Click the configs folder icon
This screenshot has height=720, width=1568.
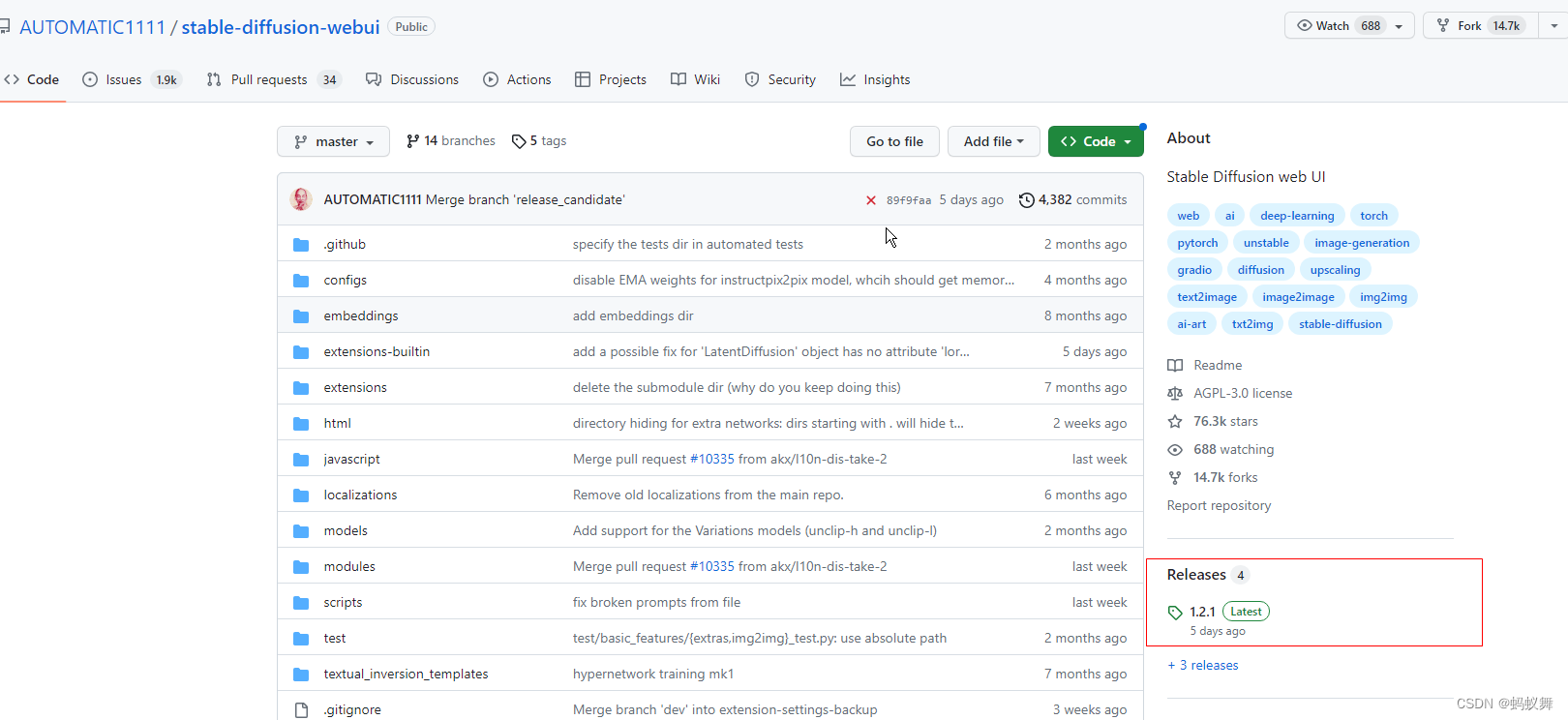[x=301, y=281]
